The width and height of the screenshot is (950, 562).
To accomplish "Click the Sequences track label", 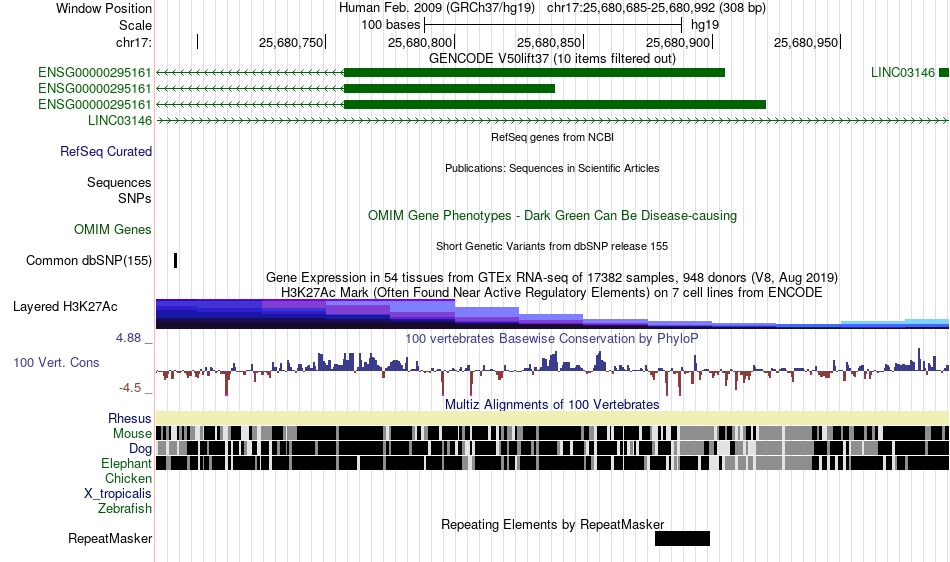I will tap(119, 182).
